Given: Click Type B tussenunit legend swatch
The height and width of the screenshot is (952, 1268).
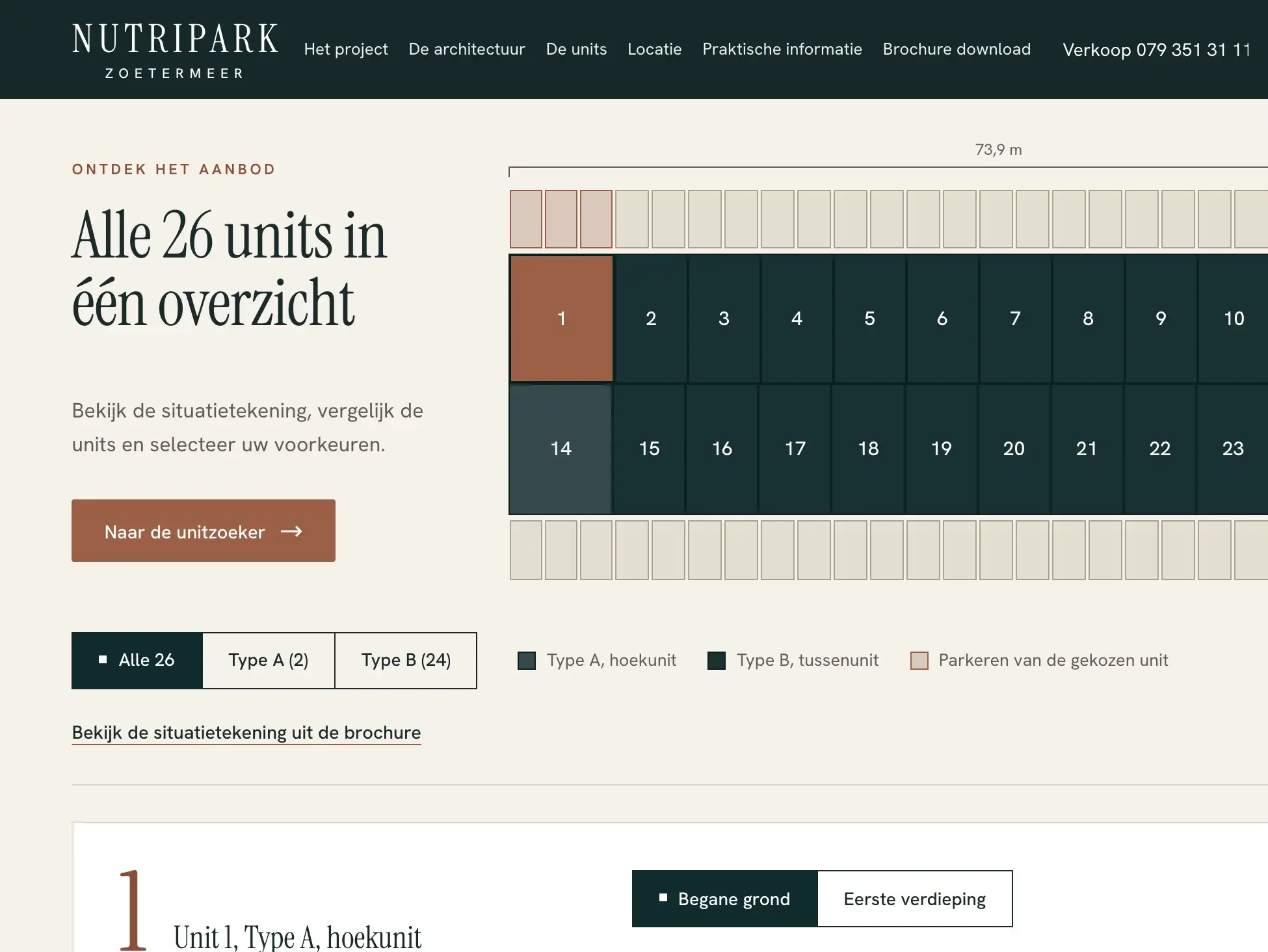Looking at the screenshot, I should [x=717, y=661].
